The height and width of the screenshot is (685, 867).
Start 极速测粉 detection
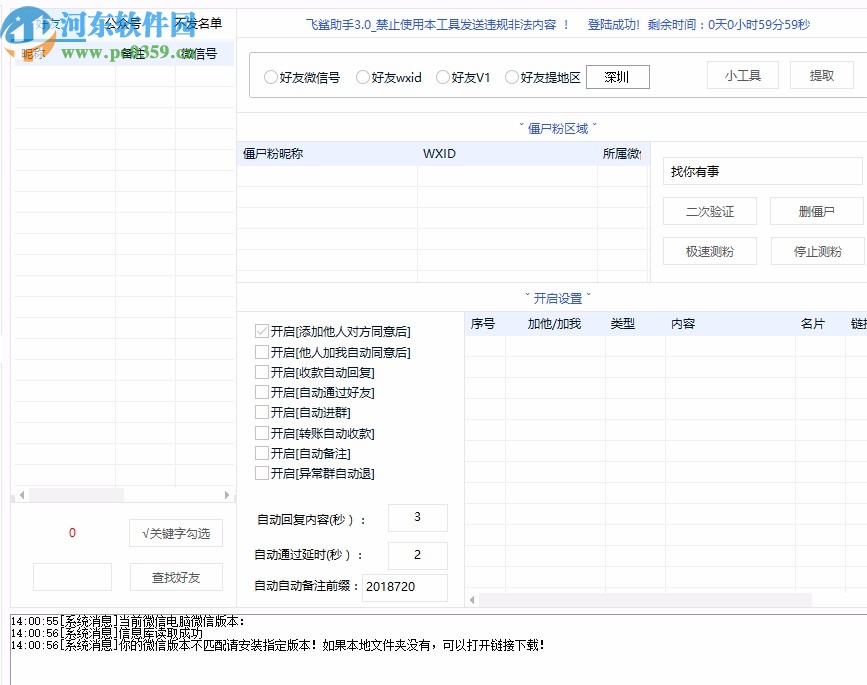(x=710, y=252)
